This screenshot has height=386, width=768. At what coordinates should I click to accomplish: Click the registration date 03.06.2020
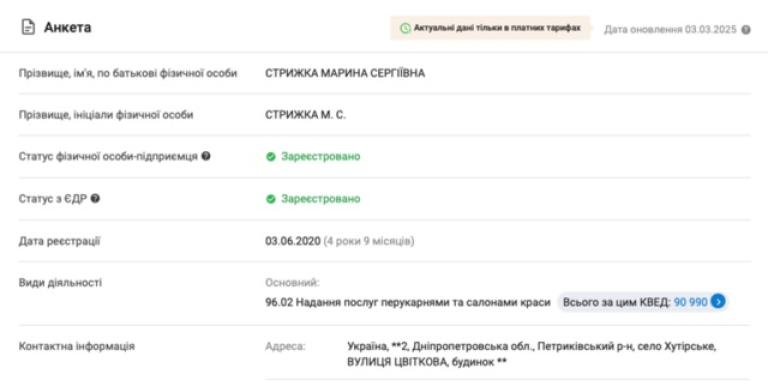[293, 241]
